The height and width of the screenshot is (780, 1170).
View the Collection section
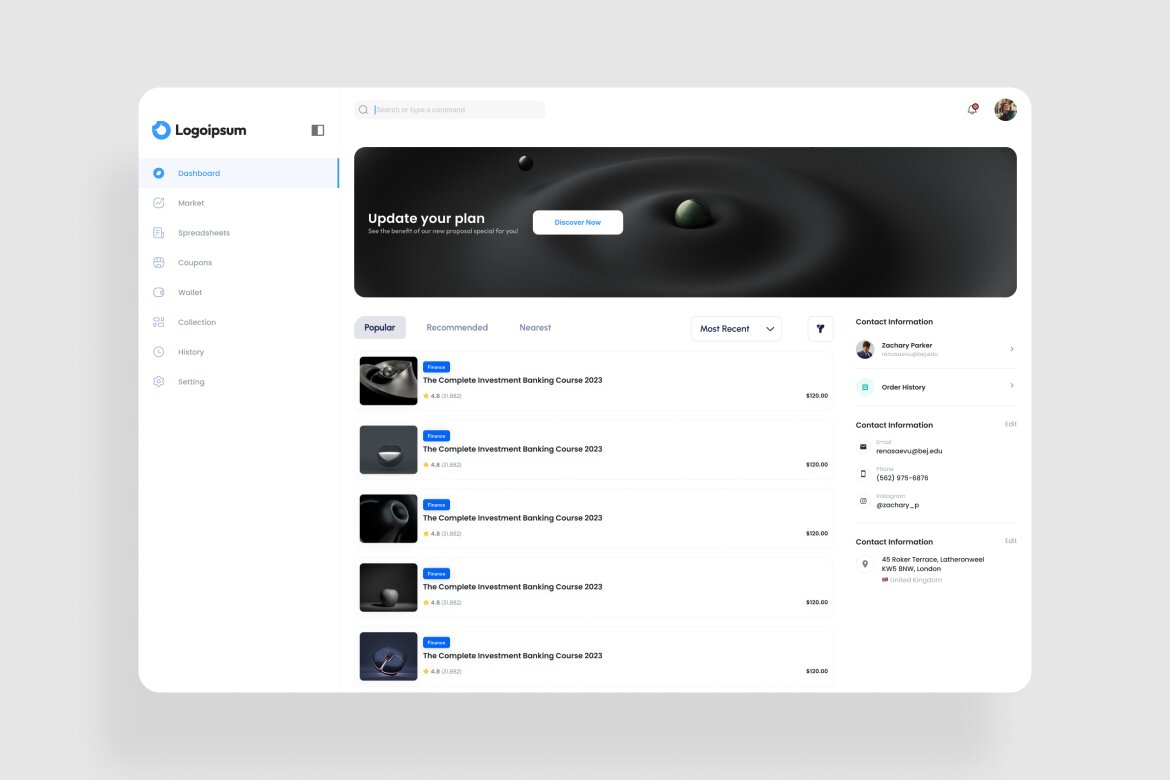tap(196, 322)
